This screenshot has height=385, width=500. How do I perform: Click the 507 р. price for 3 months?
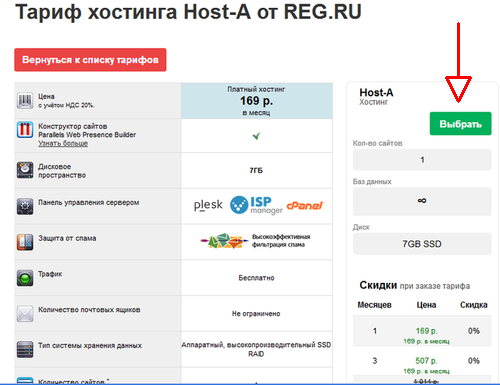click(426, 361)
